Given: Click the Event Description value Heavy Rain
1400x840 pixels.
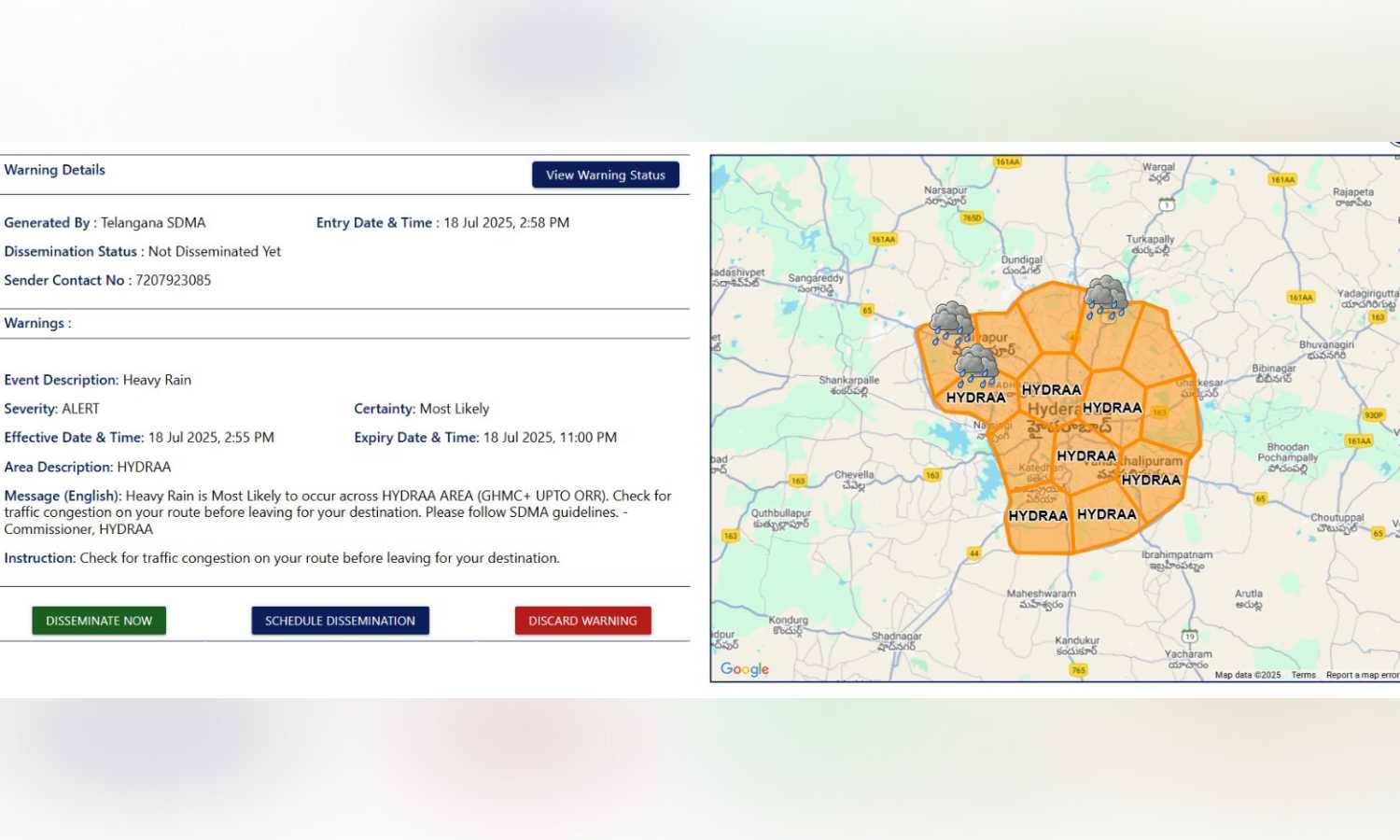Looking at the screenshot, I should coord(157,380).
